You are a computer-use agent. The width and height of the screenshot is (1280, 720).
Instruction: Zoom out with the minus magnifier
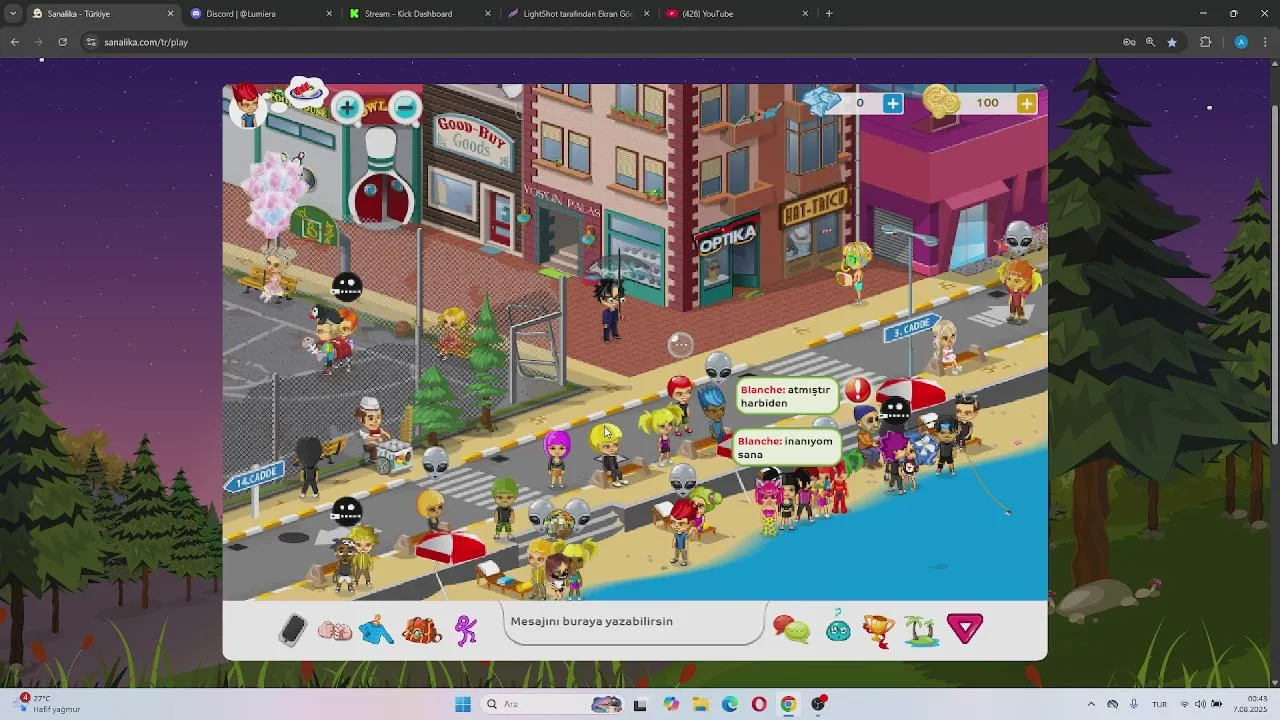[405, 107]
